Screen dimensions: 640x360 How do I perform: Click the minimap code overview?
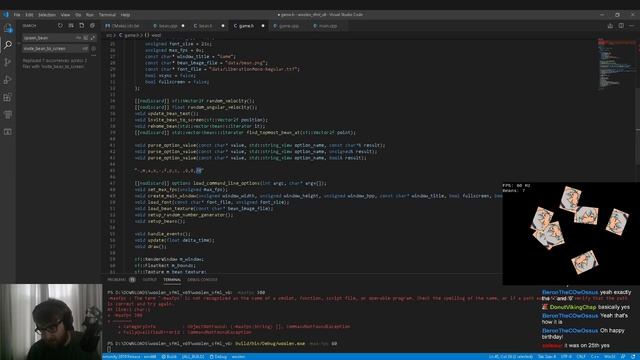click(615, 63)
